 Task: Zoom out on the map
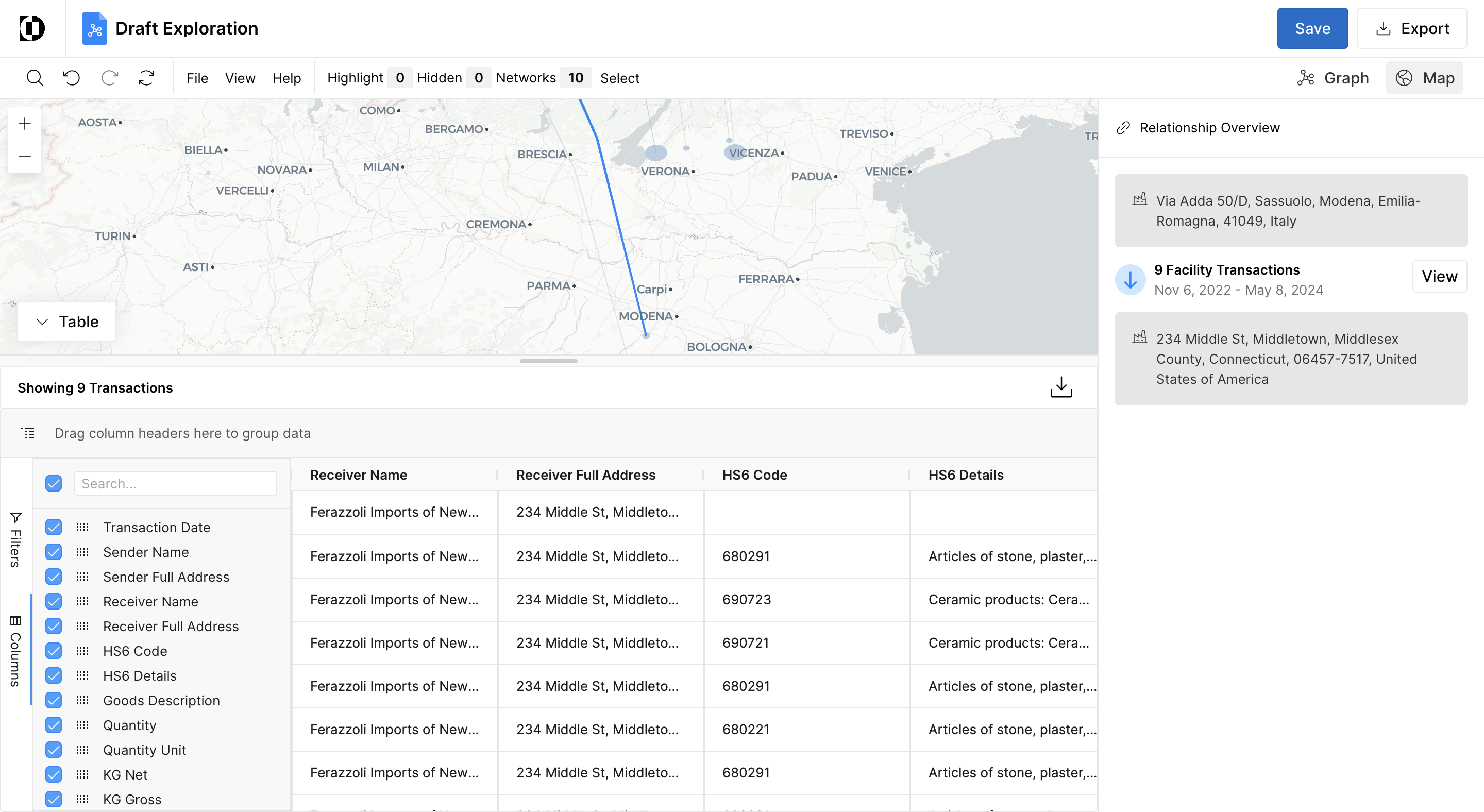(25, 157)
